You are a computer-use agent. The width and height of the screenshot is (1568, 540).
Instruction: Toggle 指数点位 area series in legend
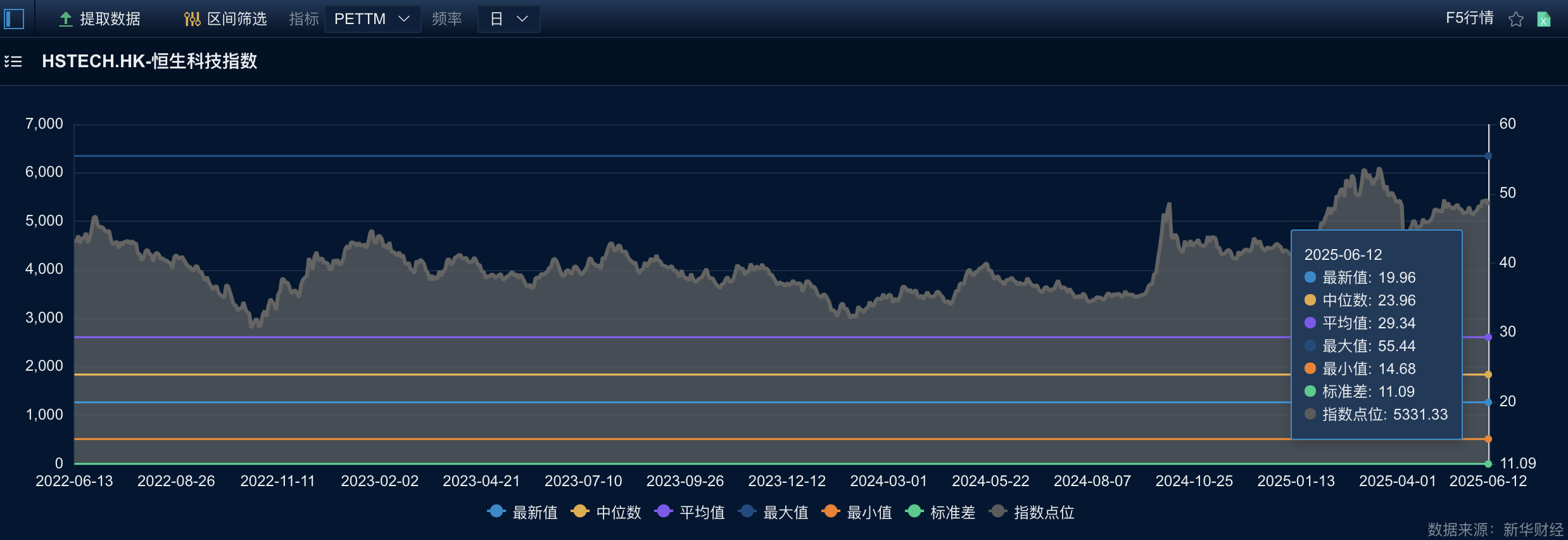point(1032,512)
